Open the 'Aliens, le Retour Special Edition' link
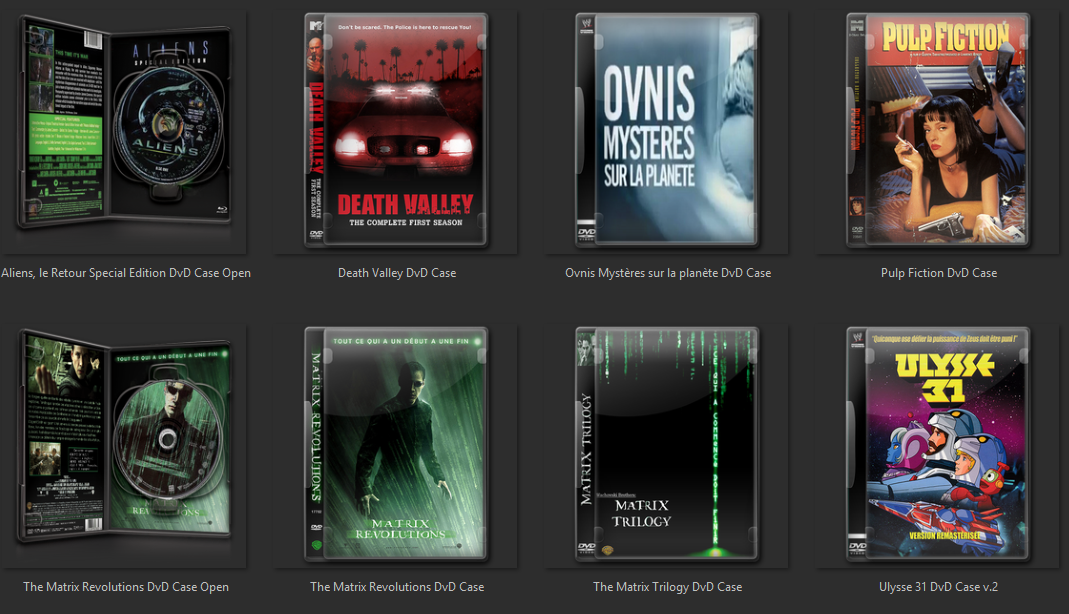Screen dimensions: 1069x614 tap(125, 272)
